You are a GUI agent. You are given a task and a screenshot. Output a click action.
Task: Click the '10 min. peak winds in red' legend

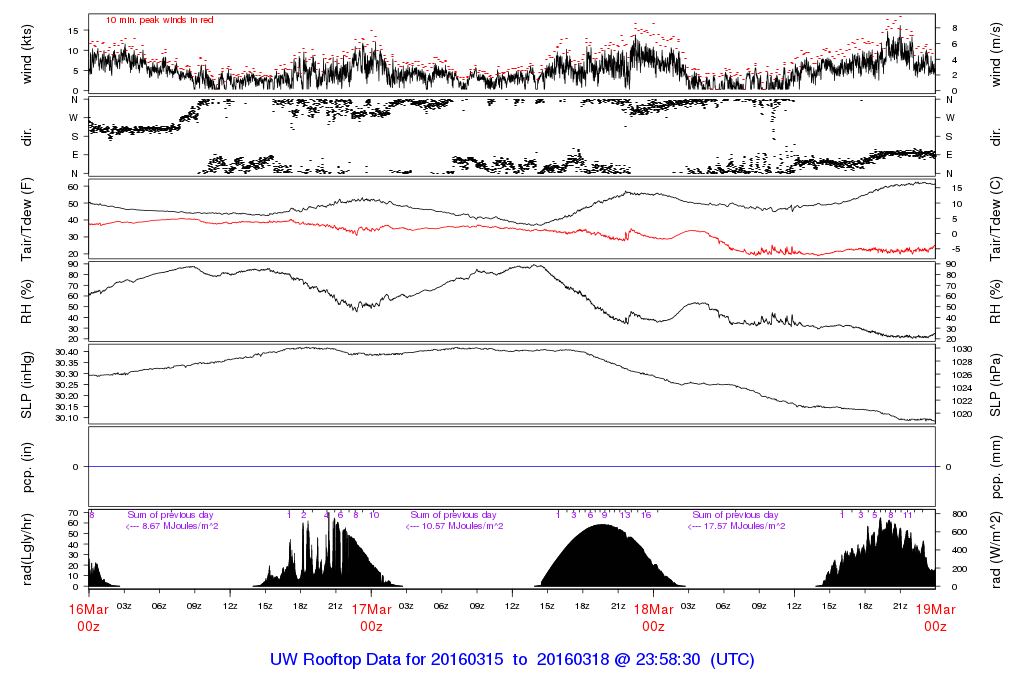159,20
